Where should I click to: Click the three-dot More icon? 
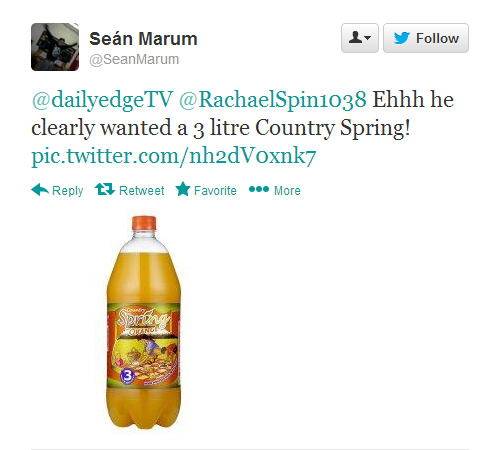[x=259, y=189]
